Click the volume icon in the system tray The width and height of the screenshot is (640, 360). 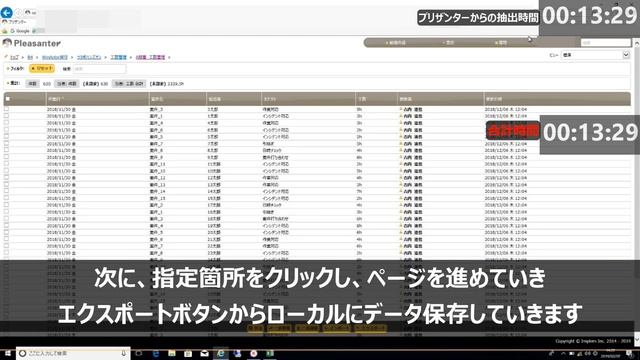(x=588, y=353)
